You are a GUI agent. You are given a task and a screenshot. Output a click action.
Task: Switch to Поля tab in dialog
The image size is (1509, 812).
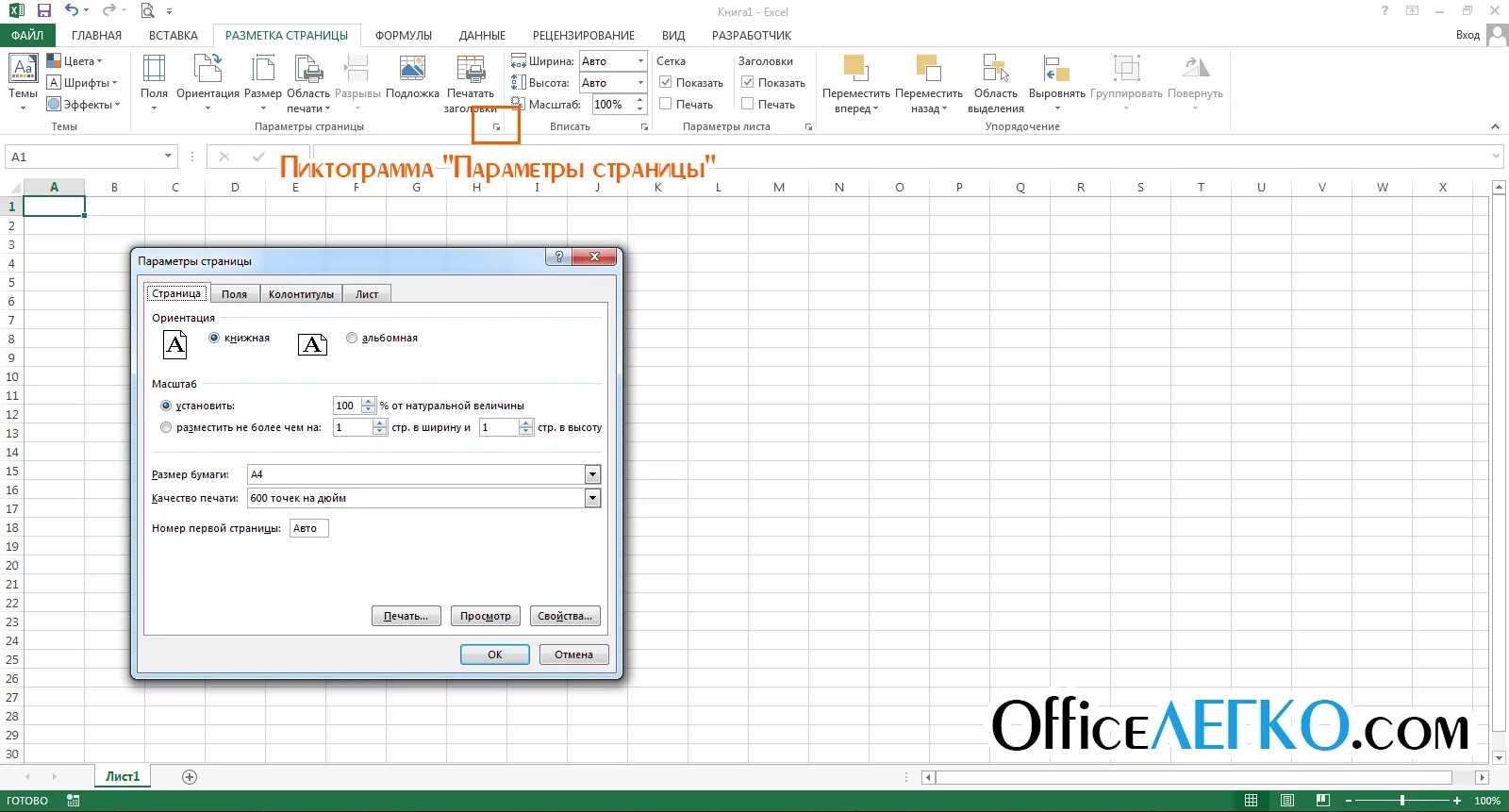point(234,294)
